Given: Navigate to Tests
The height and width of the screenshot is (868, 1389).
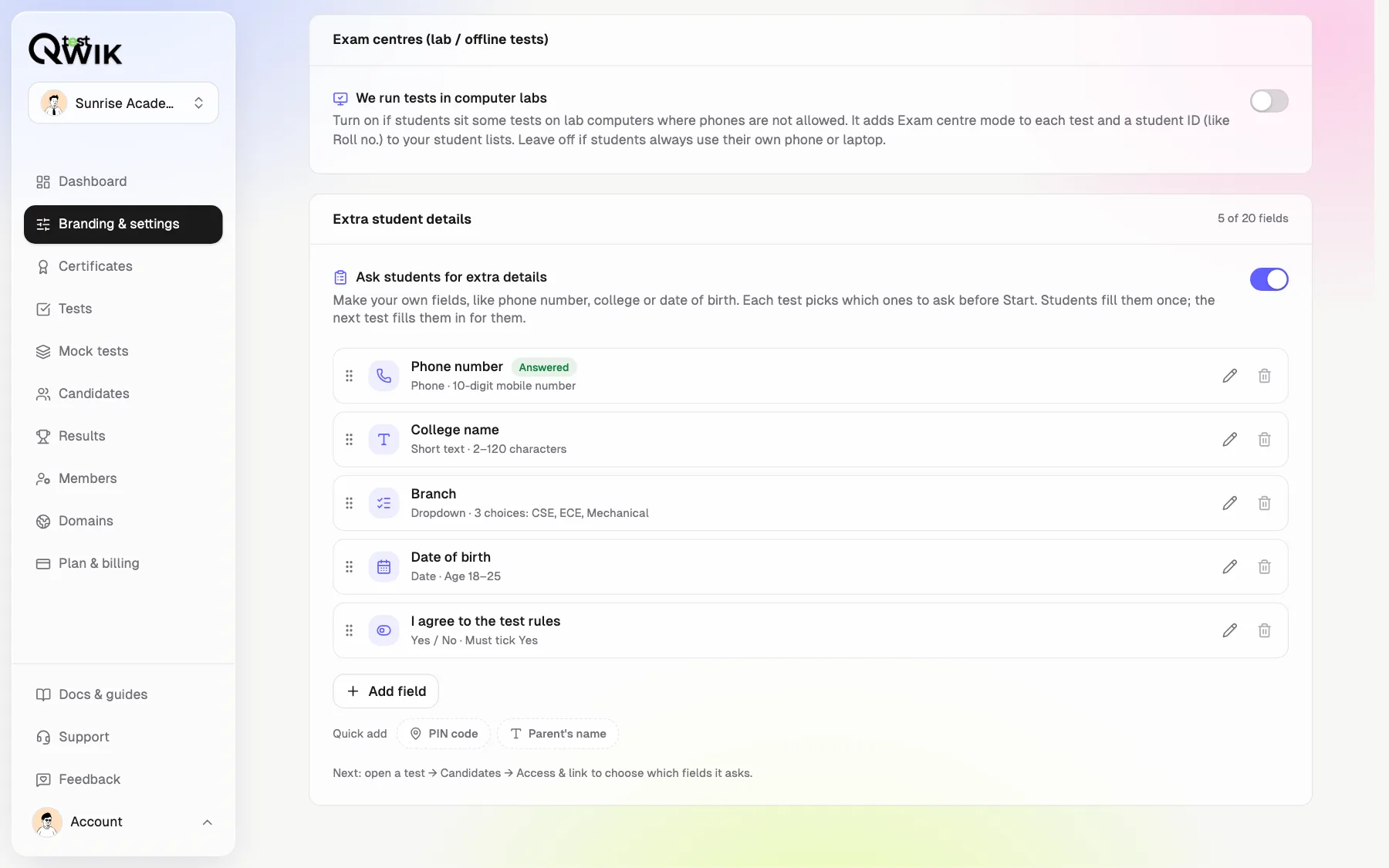Looking at the screenshot, I should coord(123,309).
